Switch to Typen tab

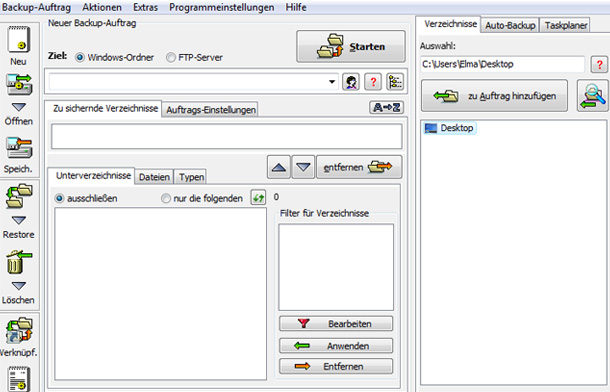tap(191, 177)
